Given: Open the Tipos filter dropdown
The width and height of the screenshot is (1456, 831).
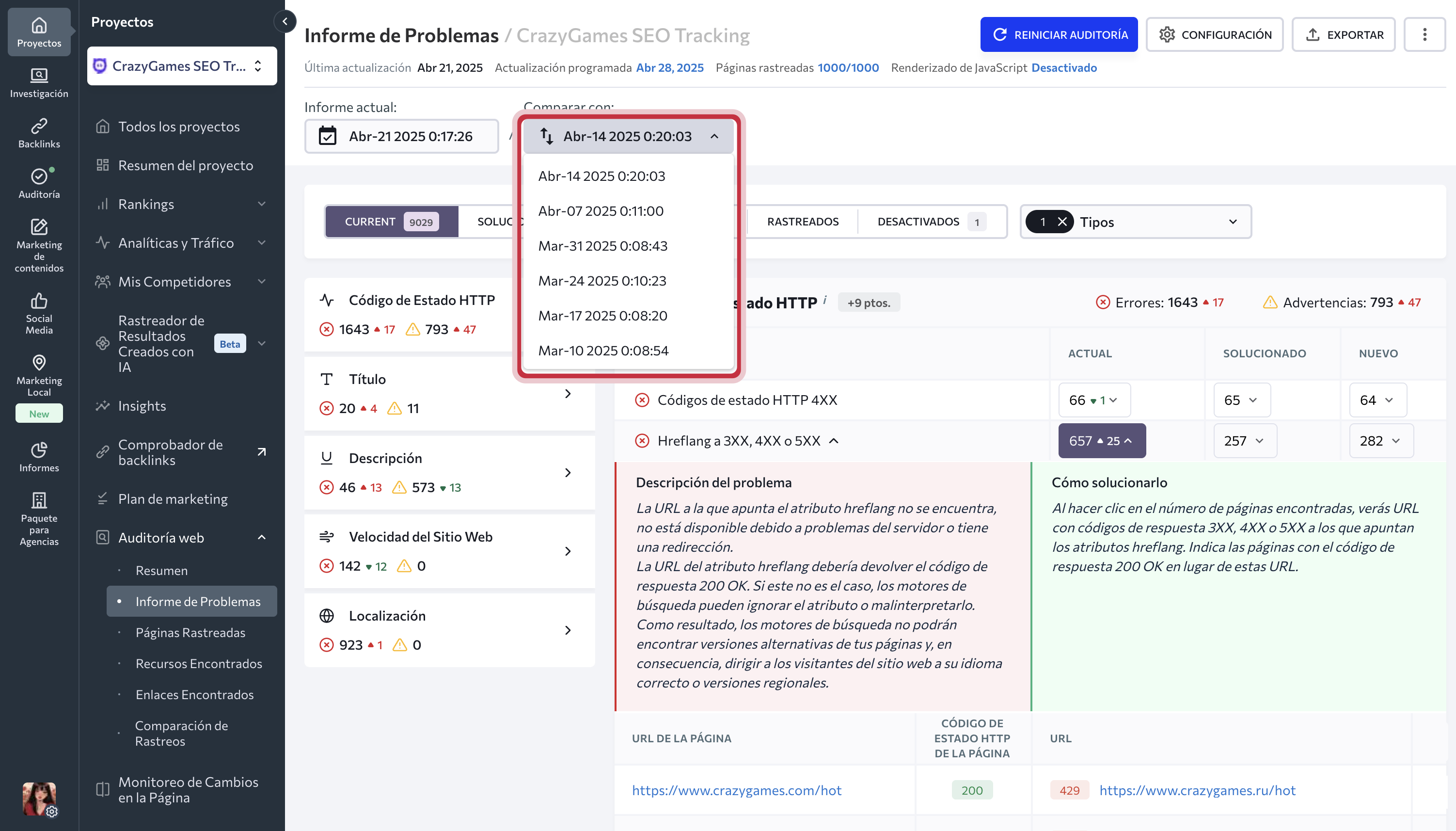Looking at the screenshot, I should click(x=1136, y=222).
